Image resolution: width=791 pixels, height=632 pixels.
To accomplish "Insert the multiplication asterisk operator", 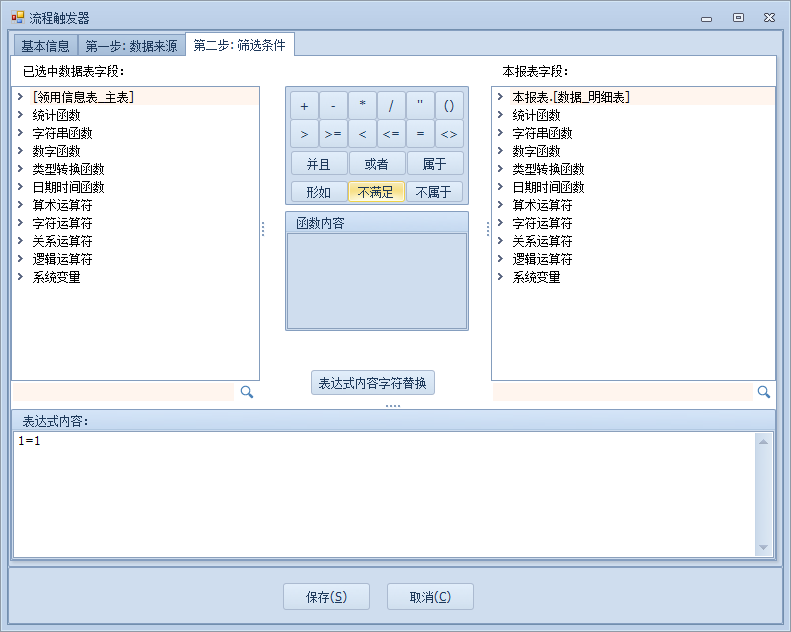I will pyautogui.click(x=362, y=105).
